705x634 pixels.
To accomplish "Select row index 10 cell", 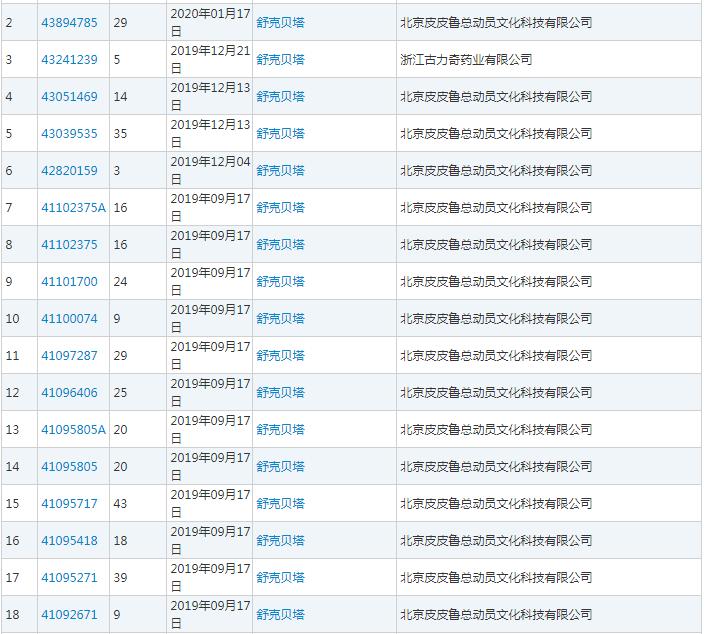I will [x=19, y=318].
